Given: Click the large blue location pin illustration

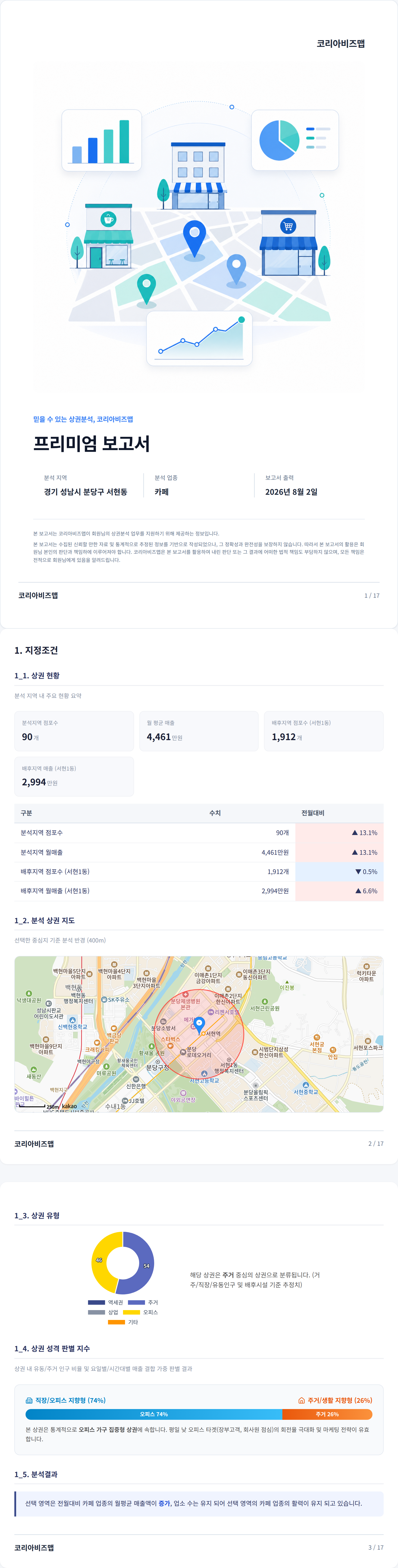Looking at the screenshot, I should 195,239.
